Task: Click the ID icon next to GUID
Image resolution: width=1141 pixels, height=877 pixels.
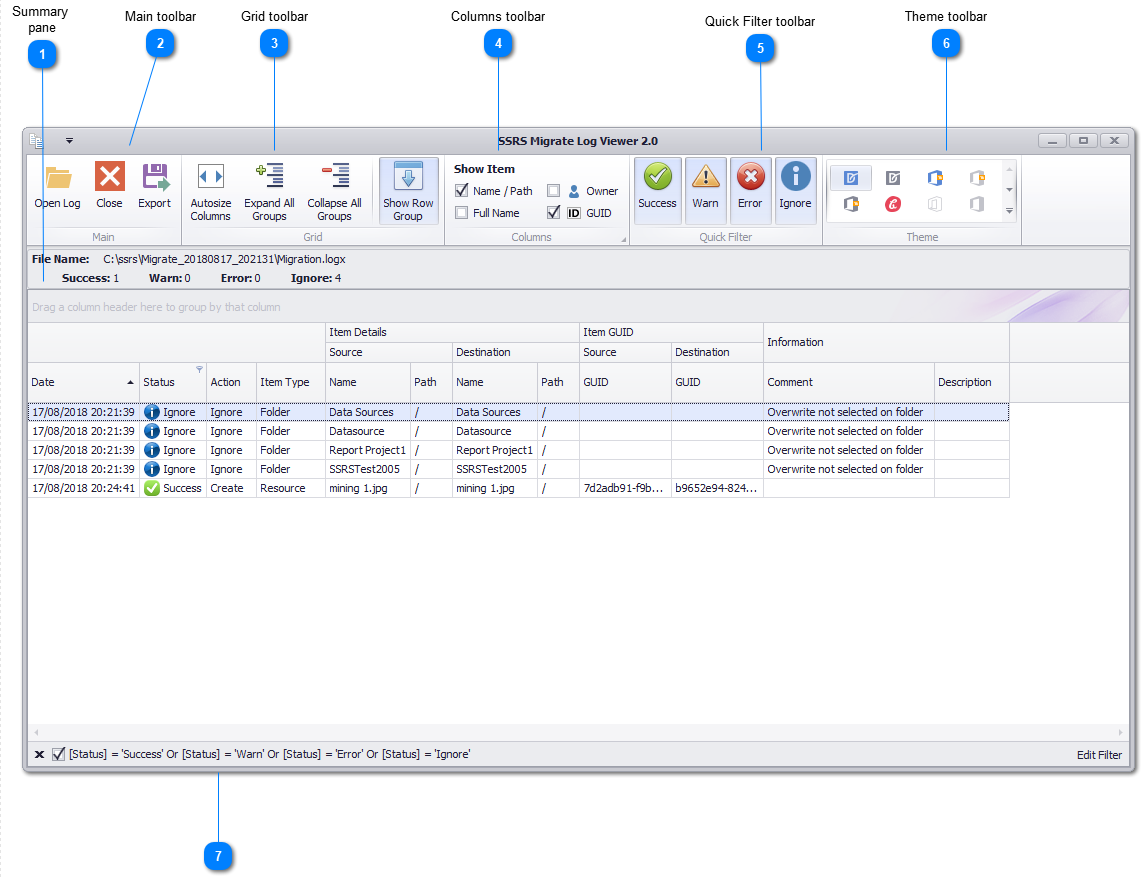Action: 574,213
